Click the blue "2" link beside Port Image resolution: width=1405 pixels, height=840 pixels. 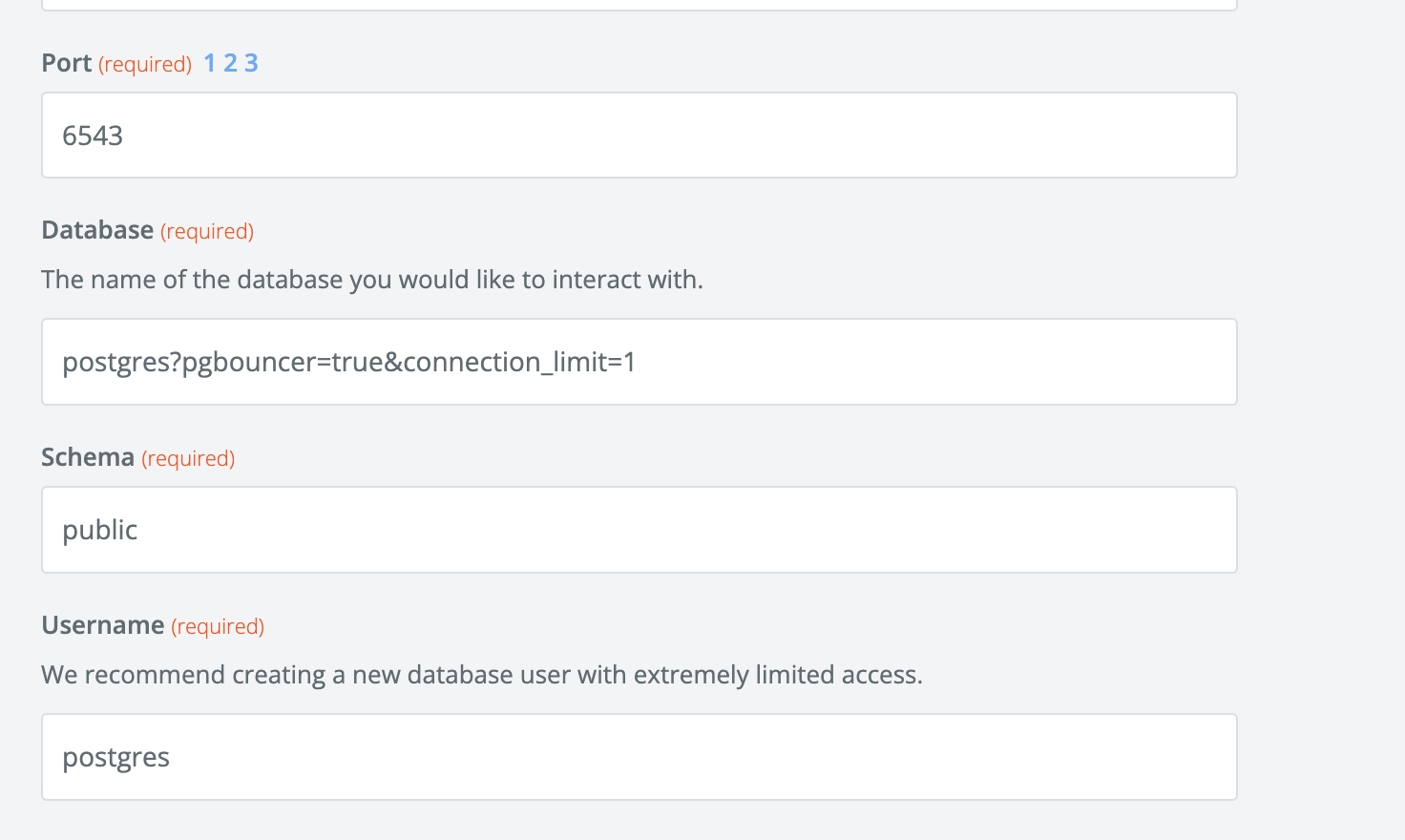coord(230,62)
